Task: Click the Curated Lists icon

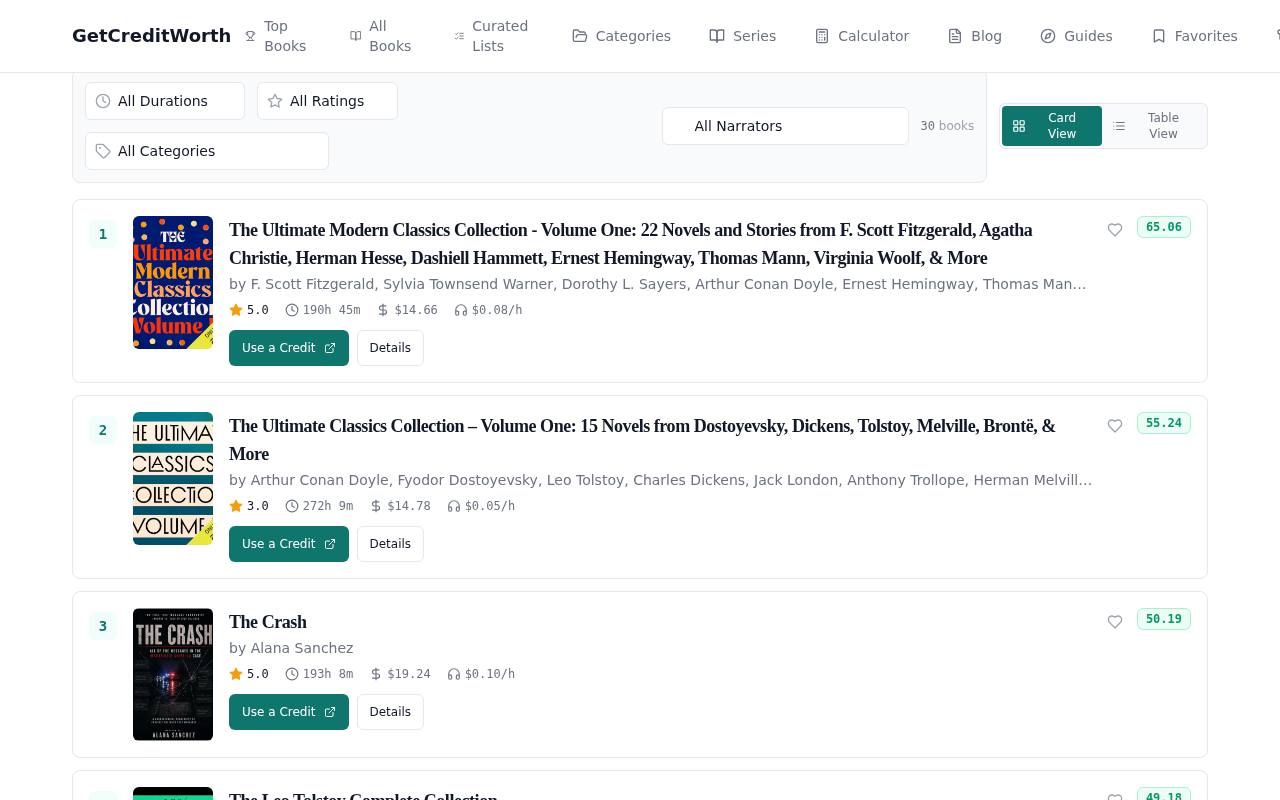Action: tap(459, 36)
